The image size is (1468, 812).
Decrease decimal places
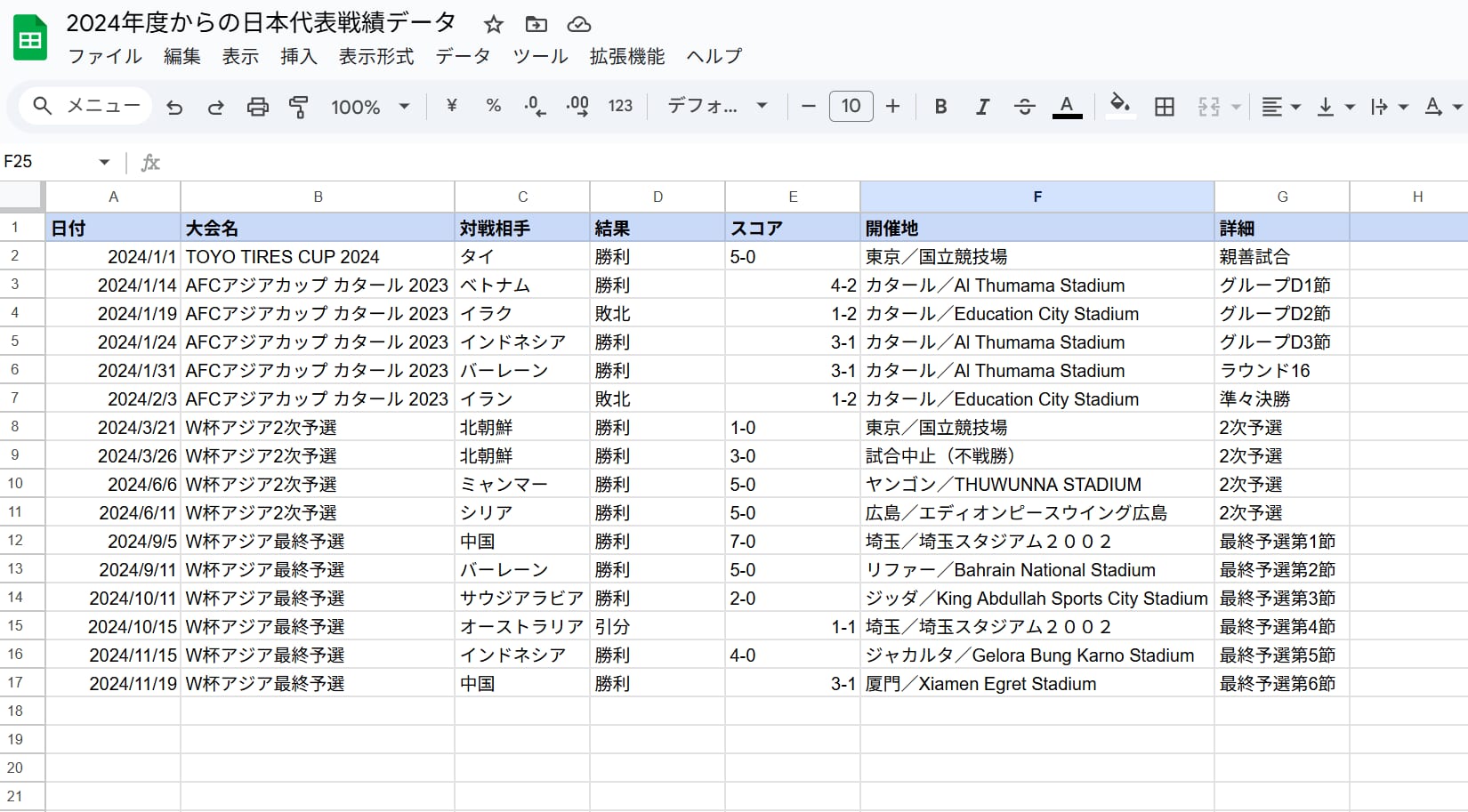(535, 106)
